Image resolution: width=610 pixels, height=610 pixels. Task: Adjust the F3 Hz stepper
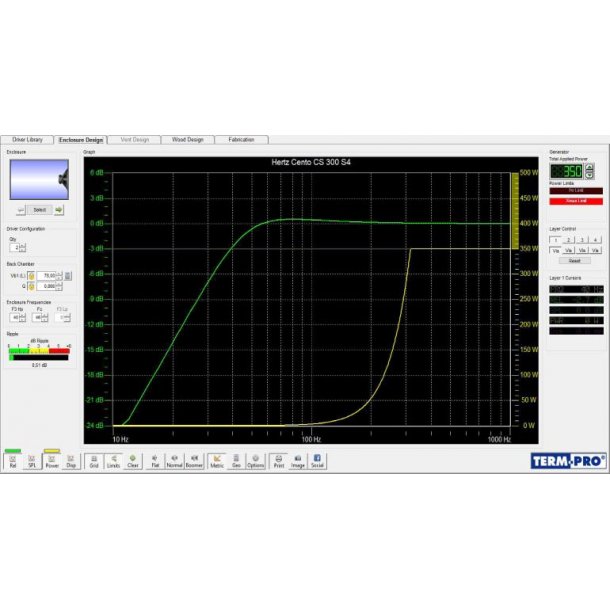click(x=23, y=317)
